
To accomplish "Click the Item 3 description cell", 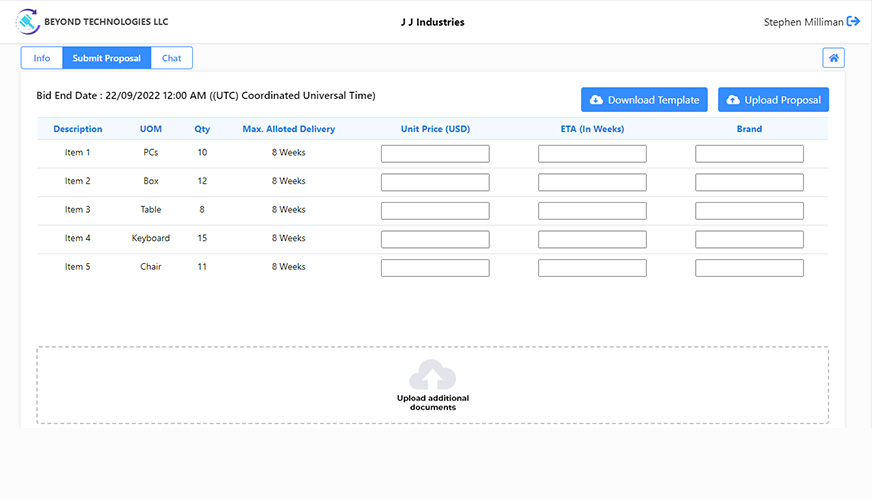I will click(x=77, y=210).
